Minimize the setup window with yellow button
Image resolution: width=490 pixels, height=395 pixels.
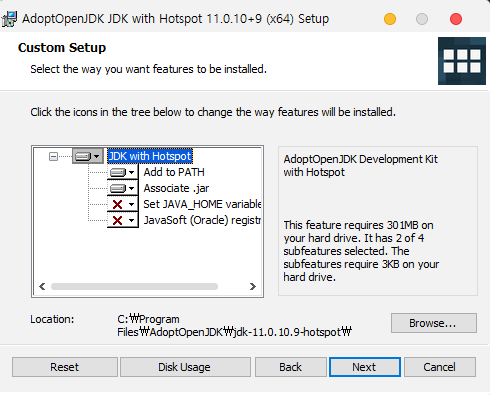click(x=390, y=19)
